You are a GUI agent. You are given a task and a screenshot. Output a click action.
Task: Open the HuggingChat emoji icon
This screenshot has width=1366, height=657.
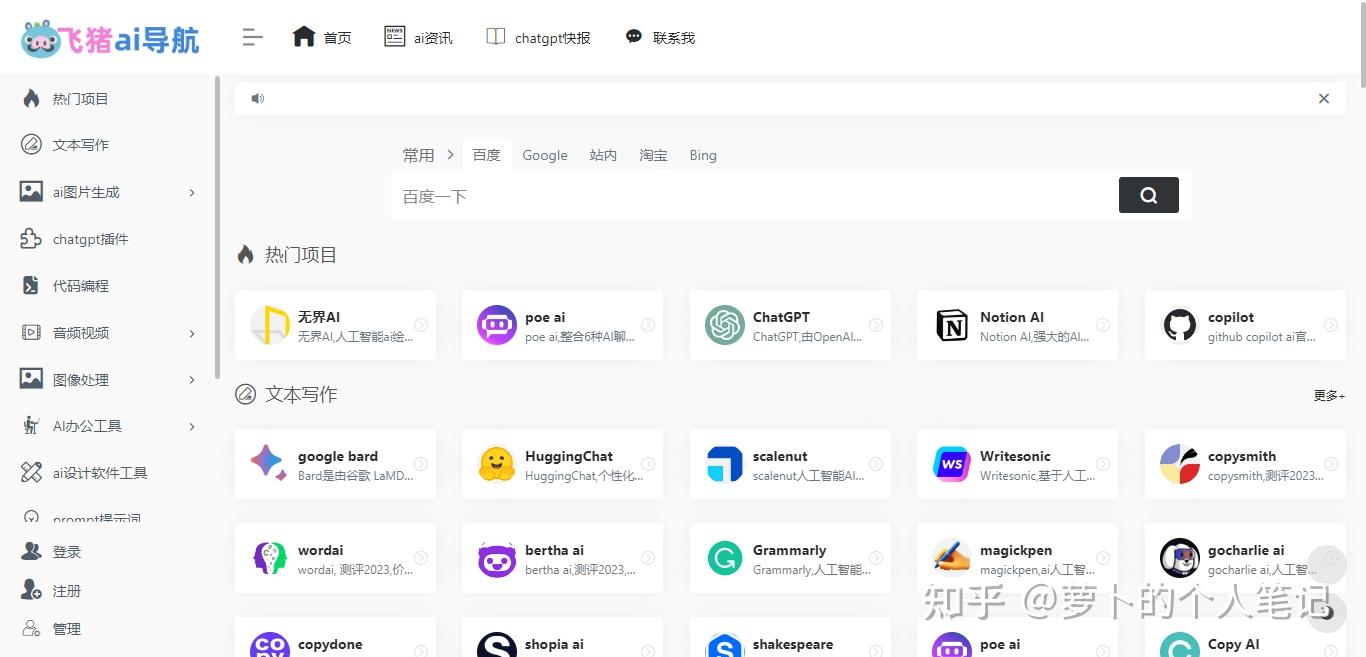tap(497, 464)
